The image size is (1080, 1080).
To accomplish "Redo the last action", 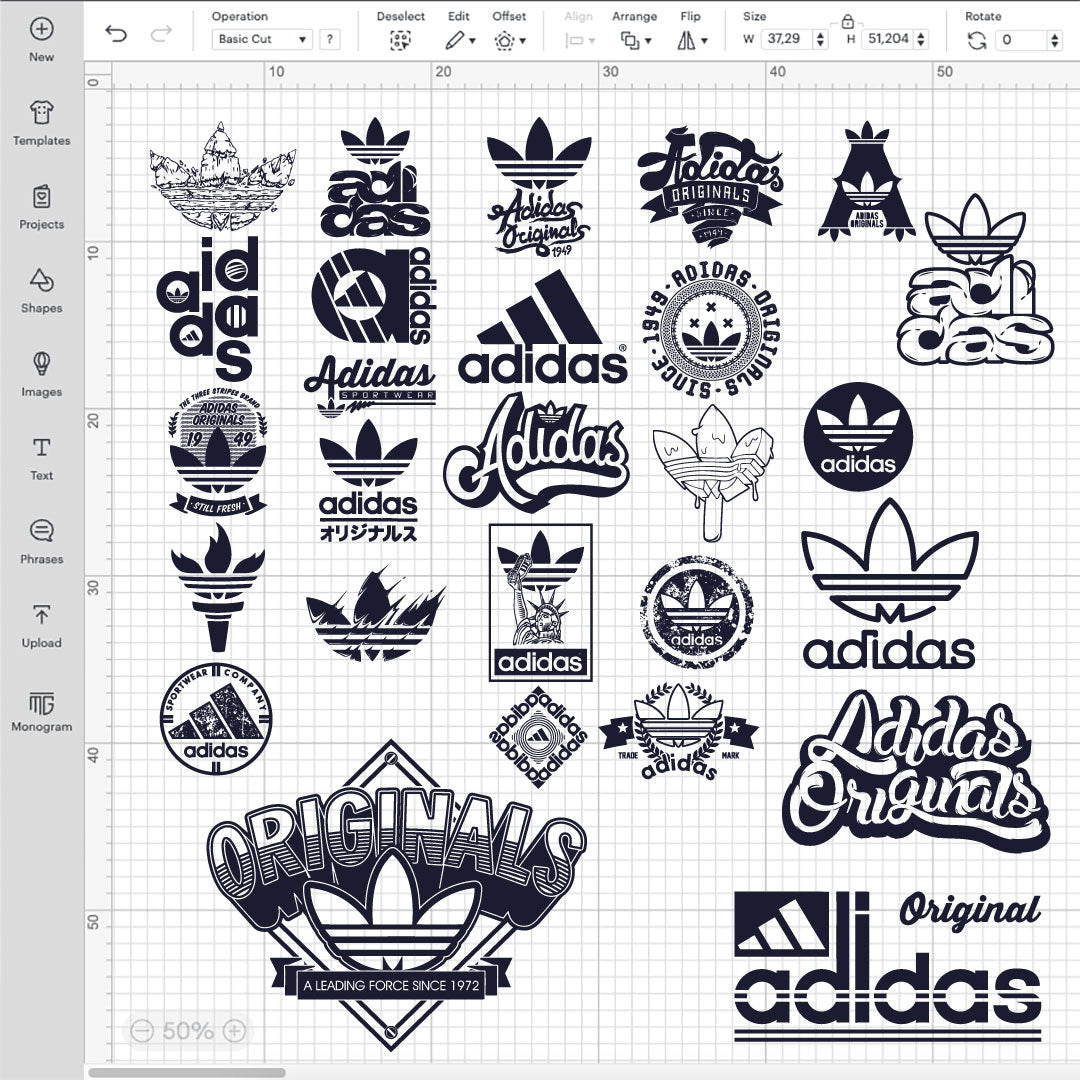I will point(161,34).
